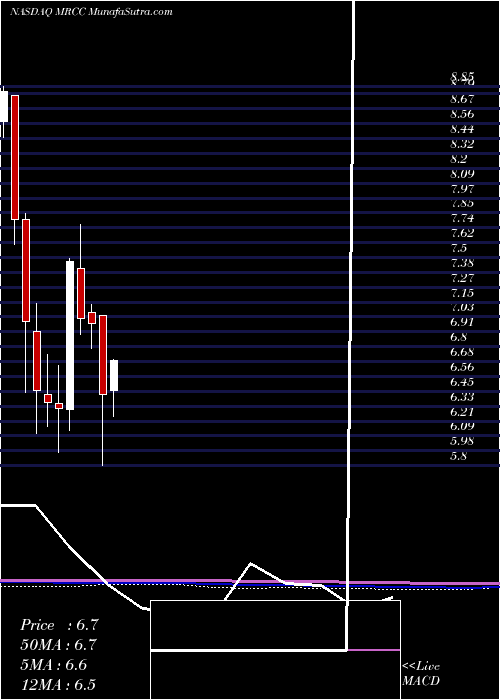Click the 6.45 price axis label

click(462, 382)
